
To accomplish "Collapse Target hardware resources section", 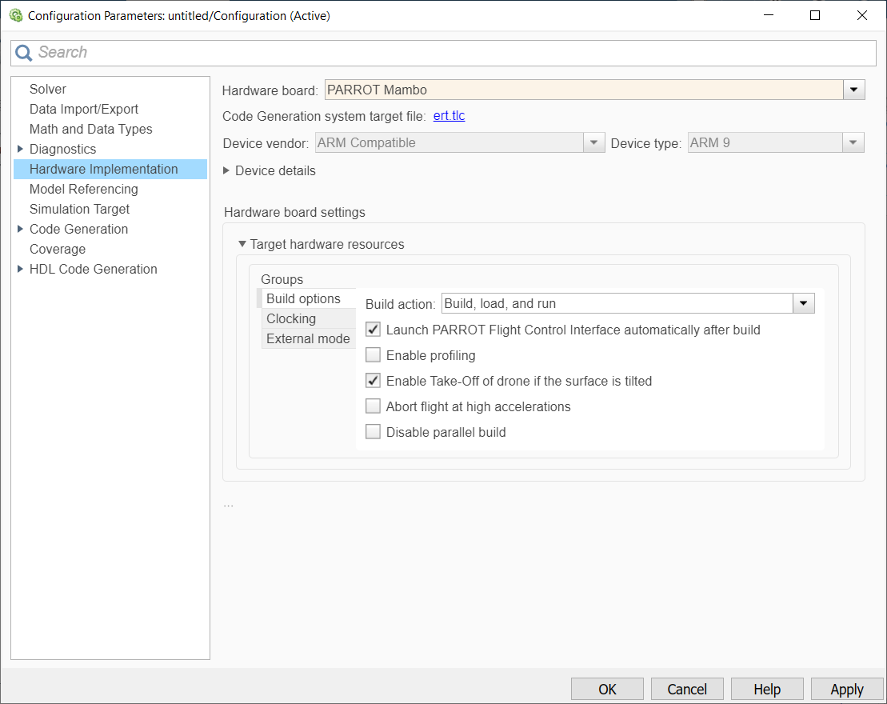I will tap(242, 244).
